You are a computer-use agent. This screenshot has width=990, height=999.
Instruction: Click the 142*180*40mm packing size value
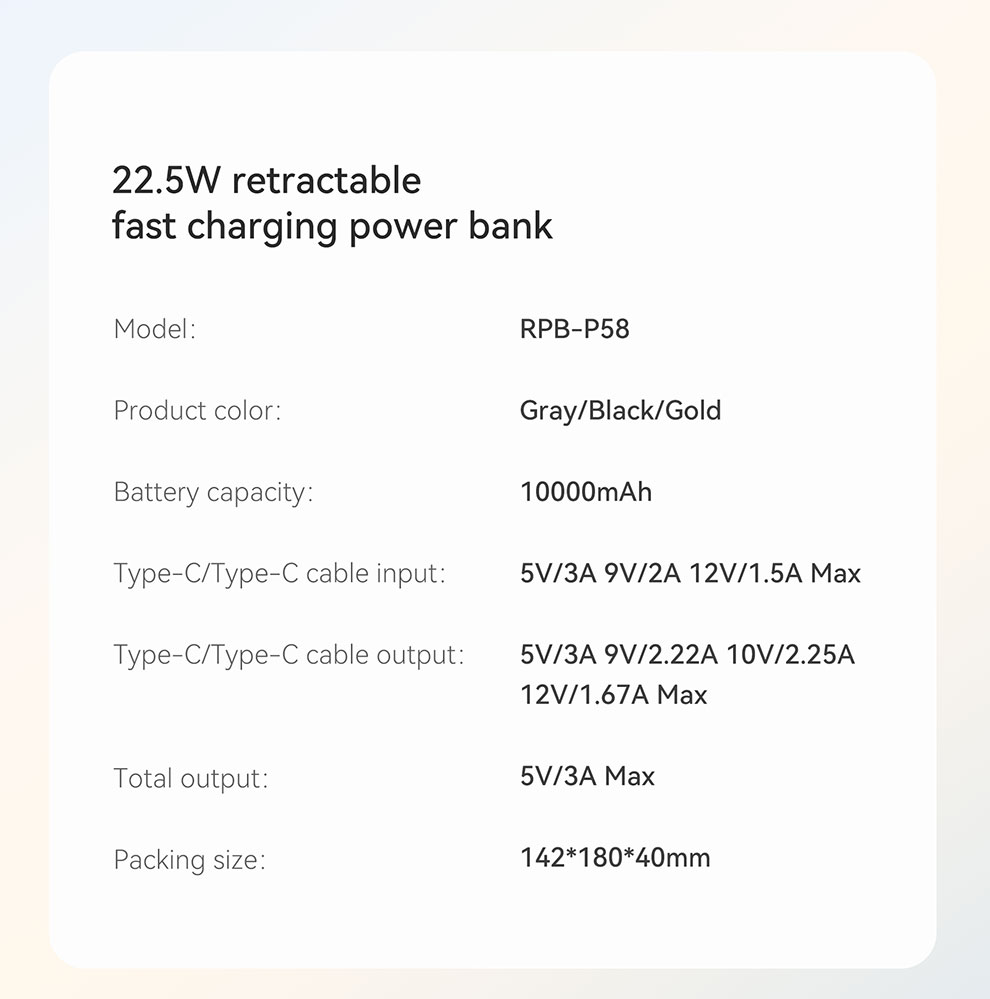pyautogui.click(x=615, y=858)
